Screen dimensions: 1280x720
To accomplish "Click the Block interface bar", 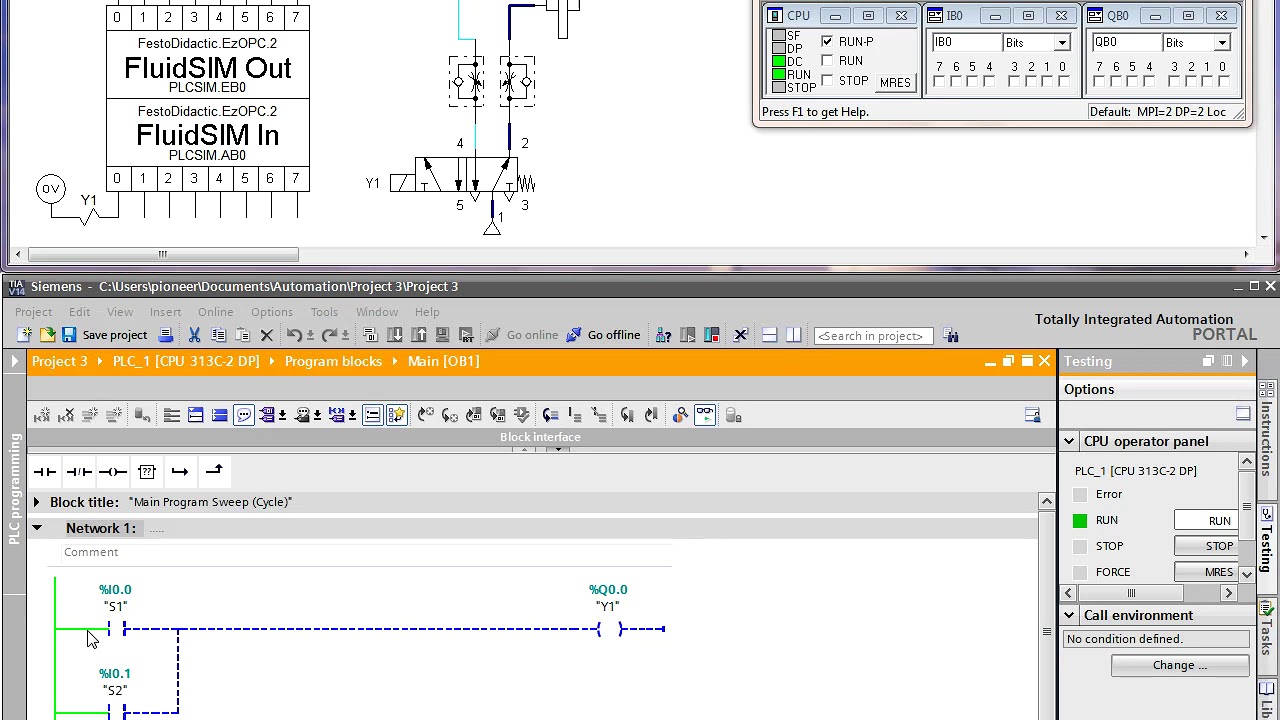I will click(540, 437).
